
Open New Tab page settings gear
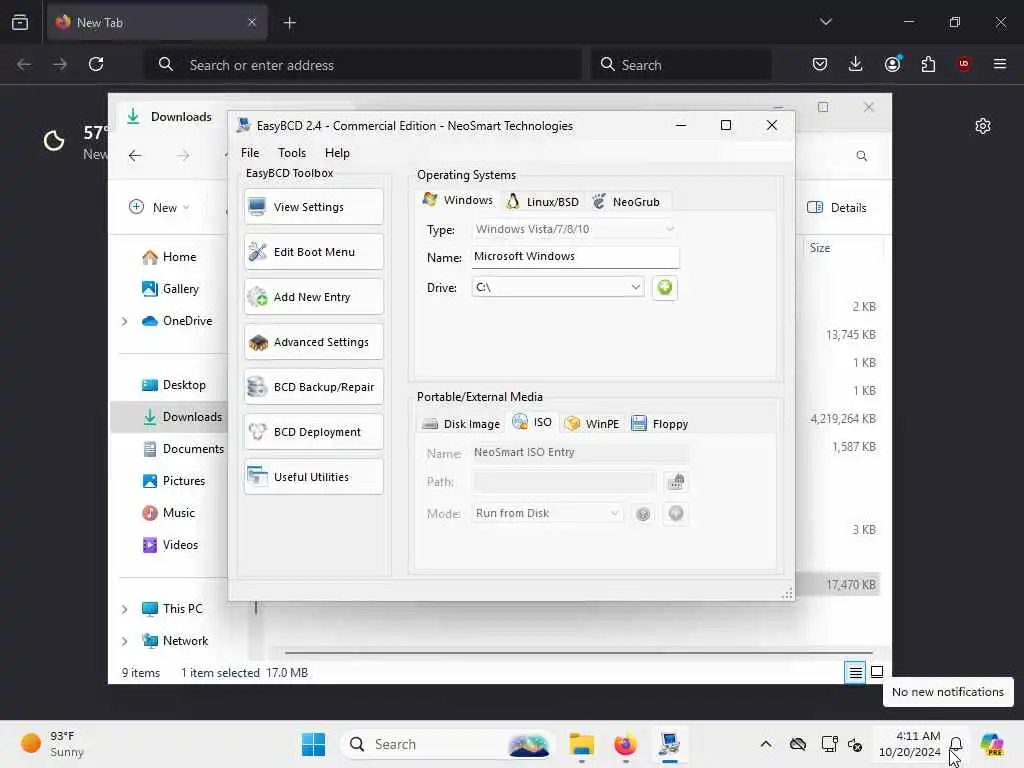(983, 126)
